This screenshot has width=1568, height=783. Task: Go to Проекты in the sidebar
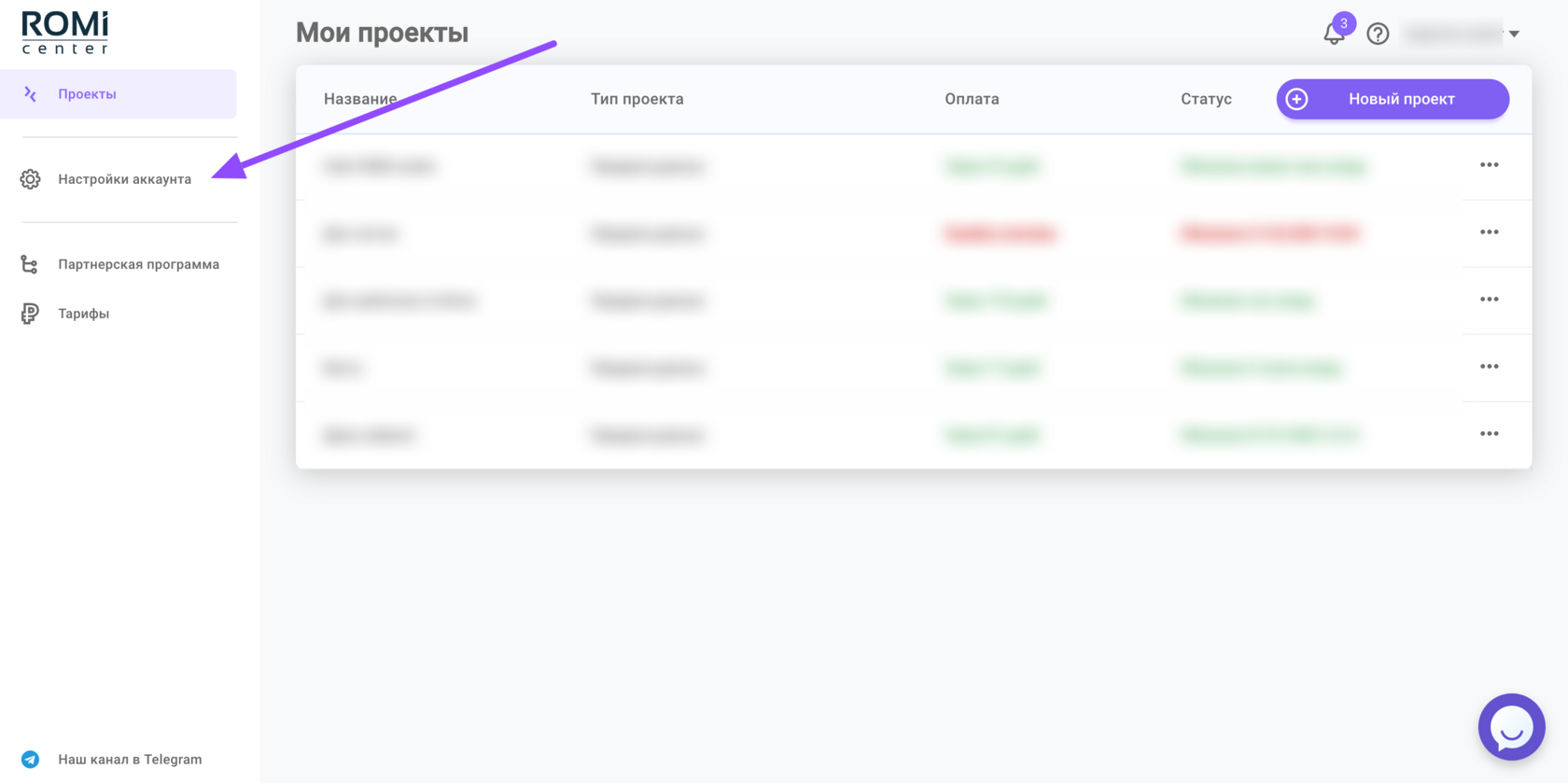click(x=119, y=94)
